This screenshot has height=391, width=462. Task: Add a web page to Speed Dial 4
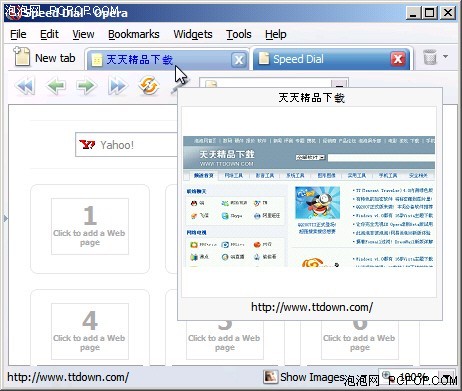coord(90,331)
